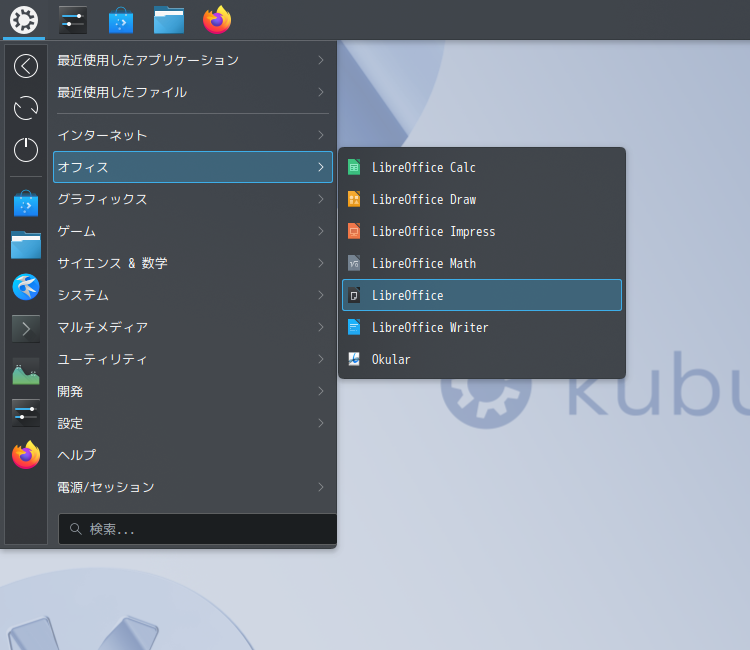
Task: Open the オフィス category
Action: [193, 167]
